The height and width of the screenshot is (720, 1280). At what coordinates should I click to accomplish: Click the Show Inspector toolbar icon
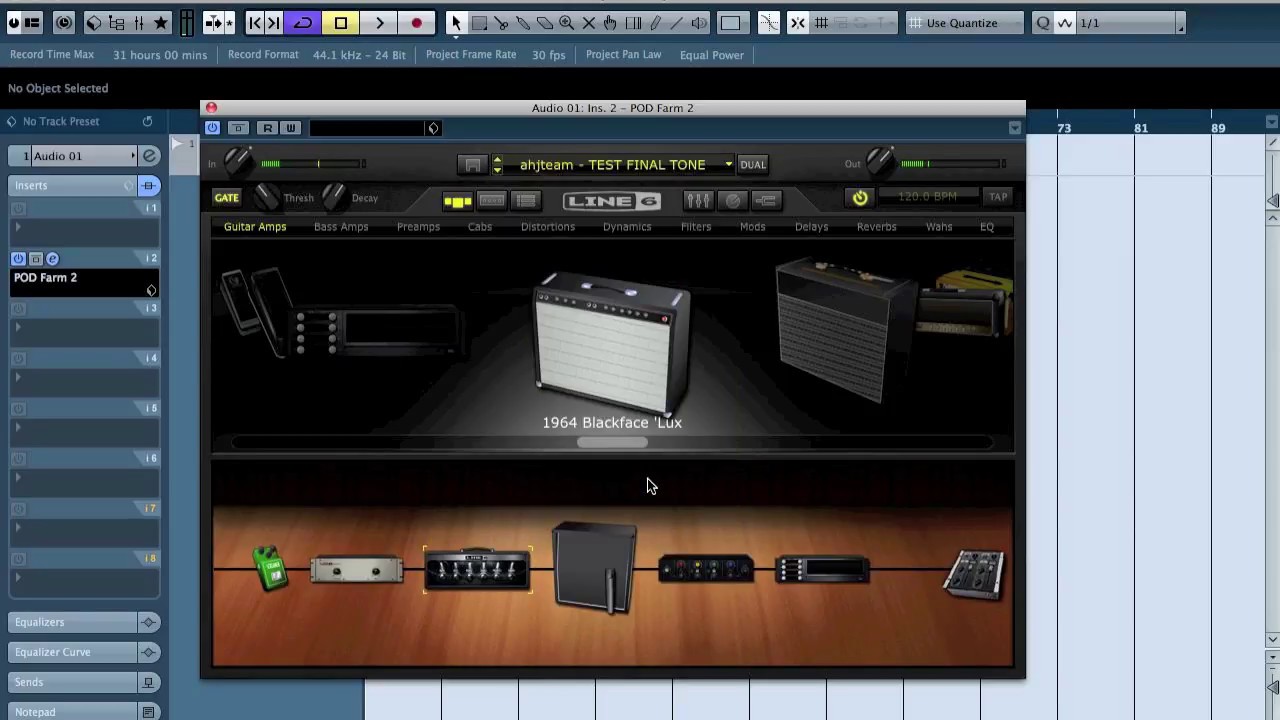tap(31, 23)
